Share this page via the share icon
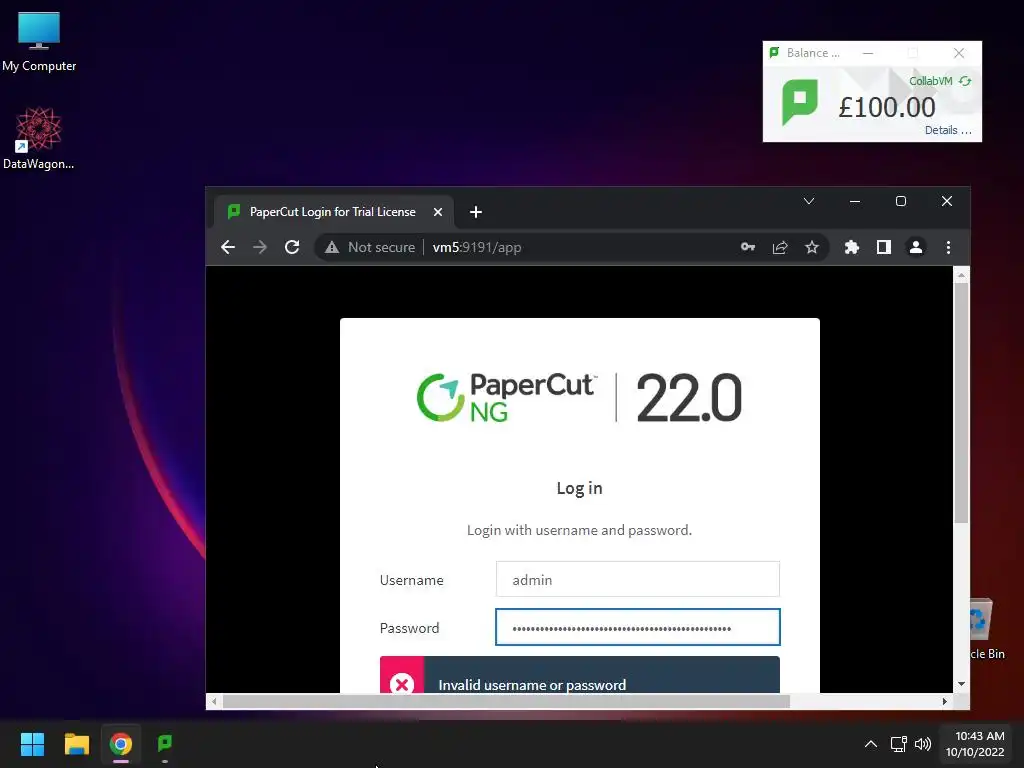Image resolution: width=1024 pixels, height=768 pixels. [780, 248]
